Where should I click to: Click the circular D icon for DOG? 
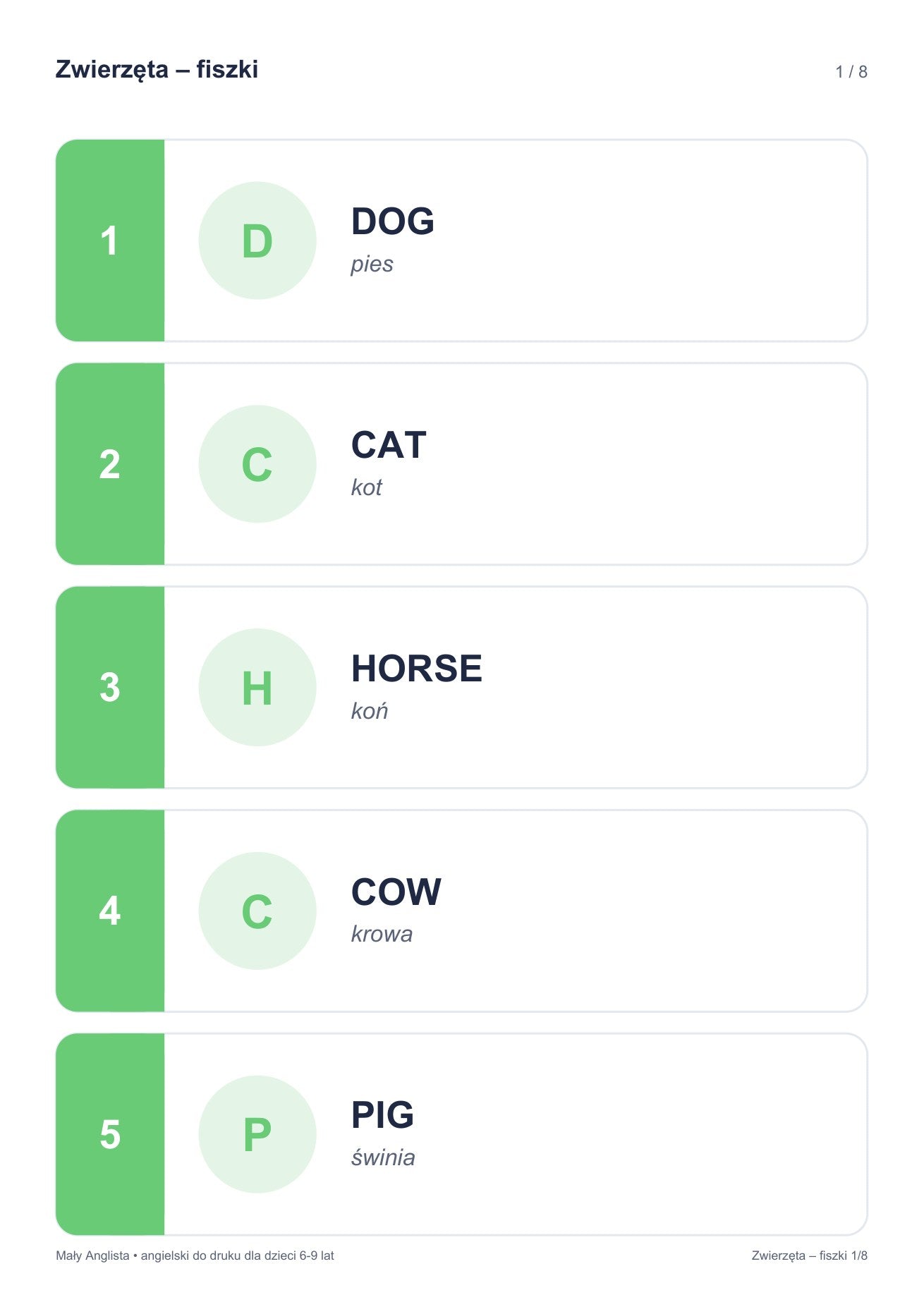click(x=257, y=241)
